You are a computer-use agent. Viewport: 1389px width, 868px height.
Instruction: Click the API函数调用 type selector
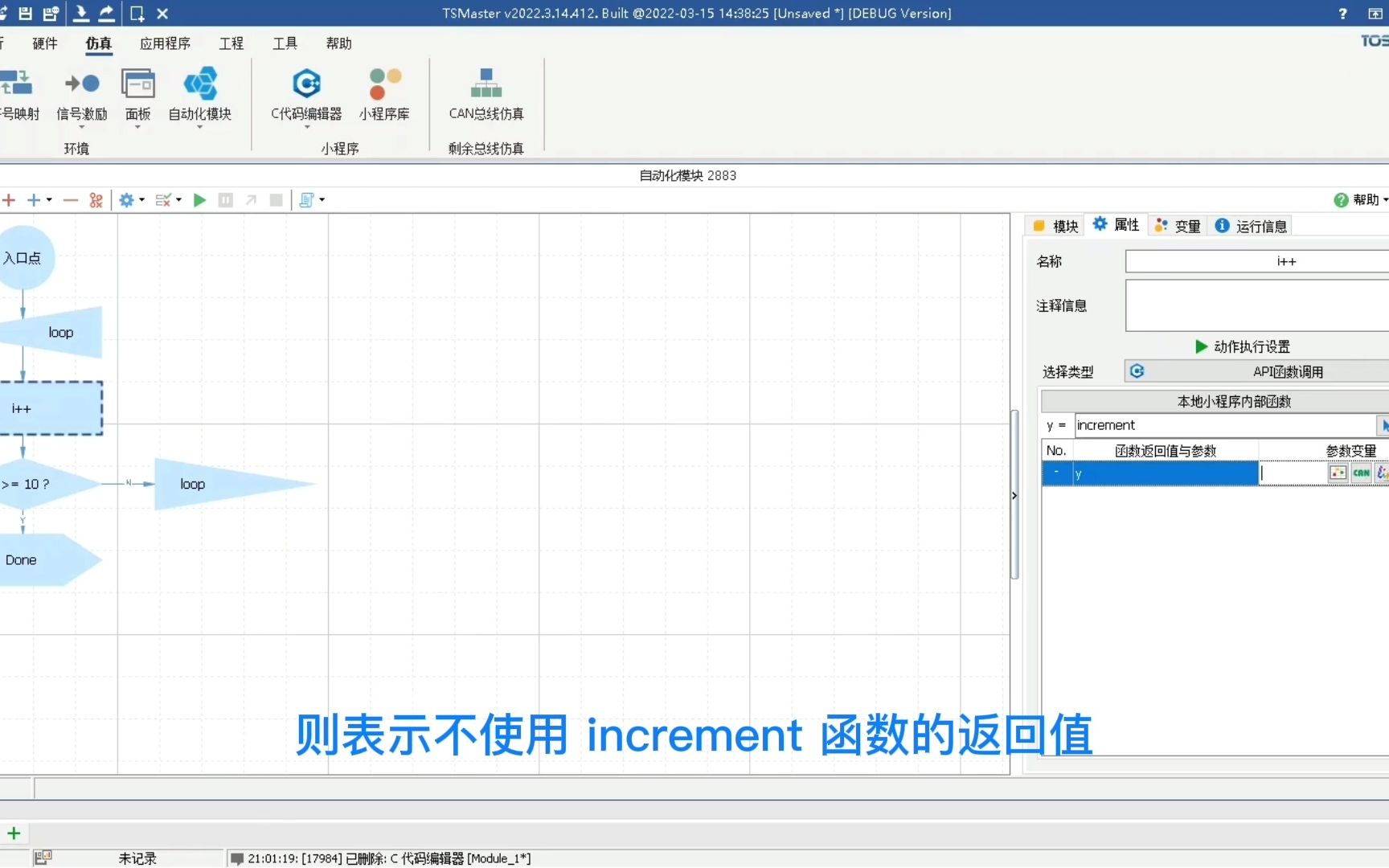1256,371
